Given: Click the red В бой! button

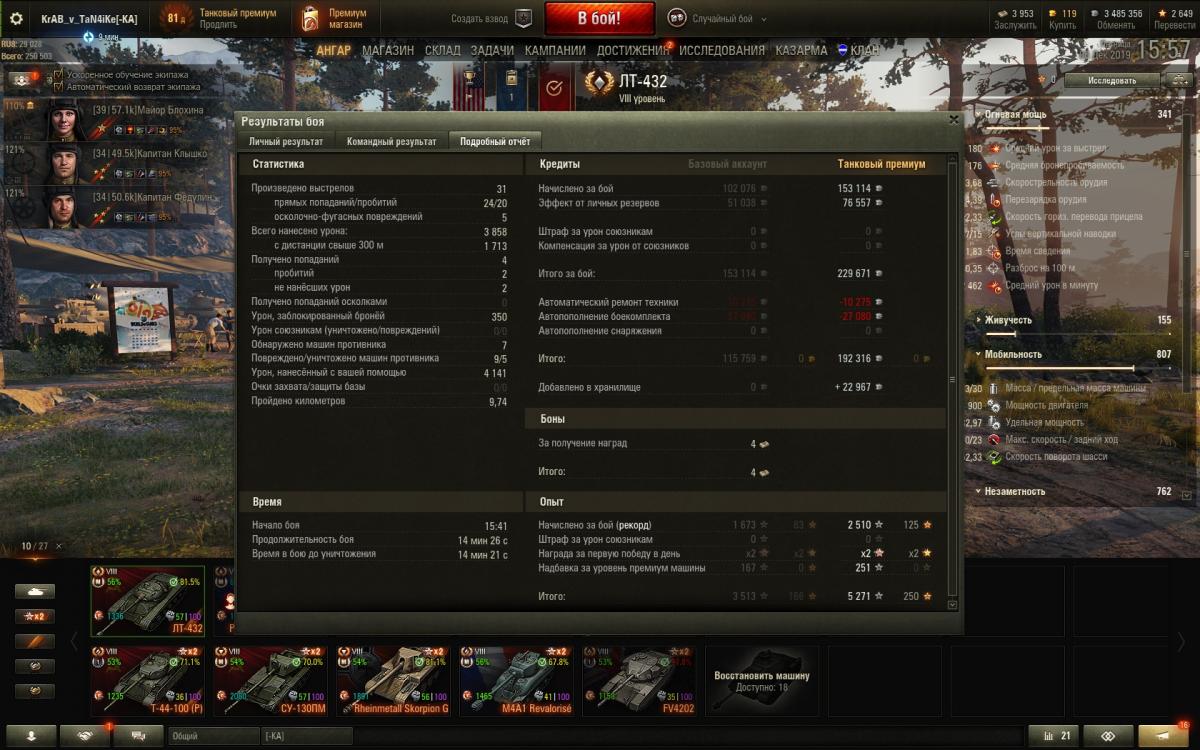Looking at the screenshot, I should tap(600, 18).
